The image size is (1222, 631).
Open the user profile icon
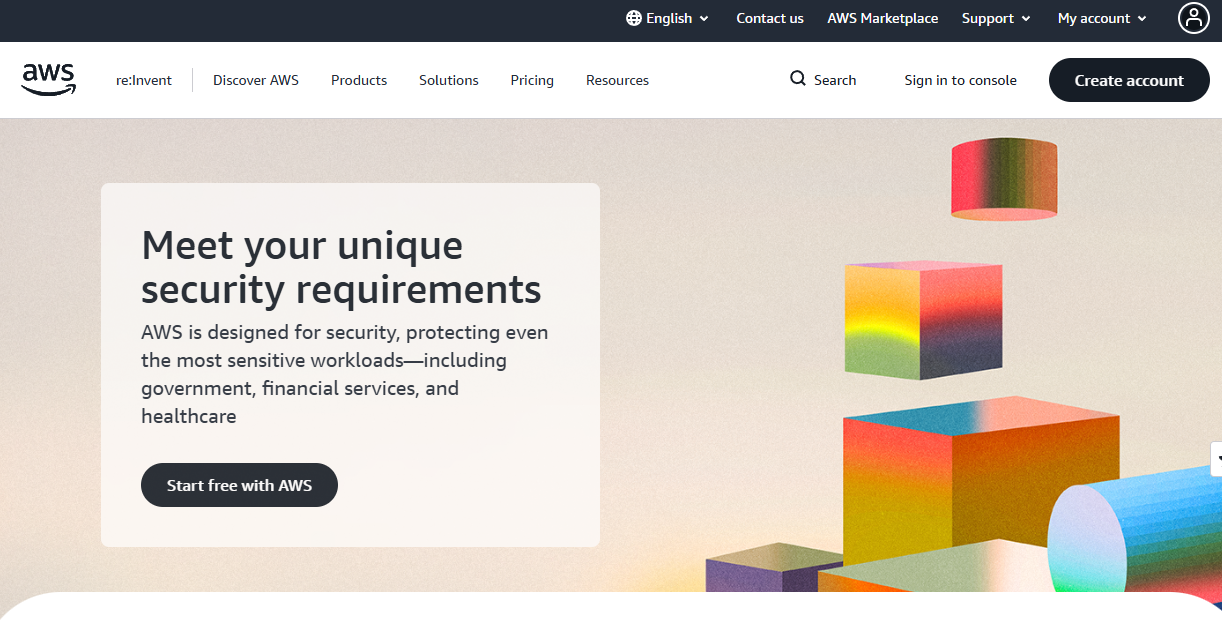click(x=1194, y=18)
